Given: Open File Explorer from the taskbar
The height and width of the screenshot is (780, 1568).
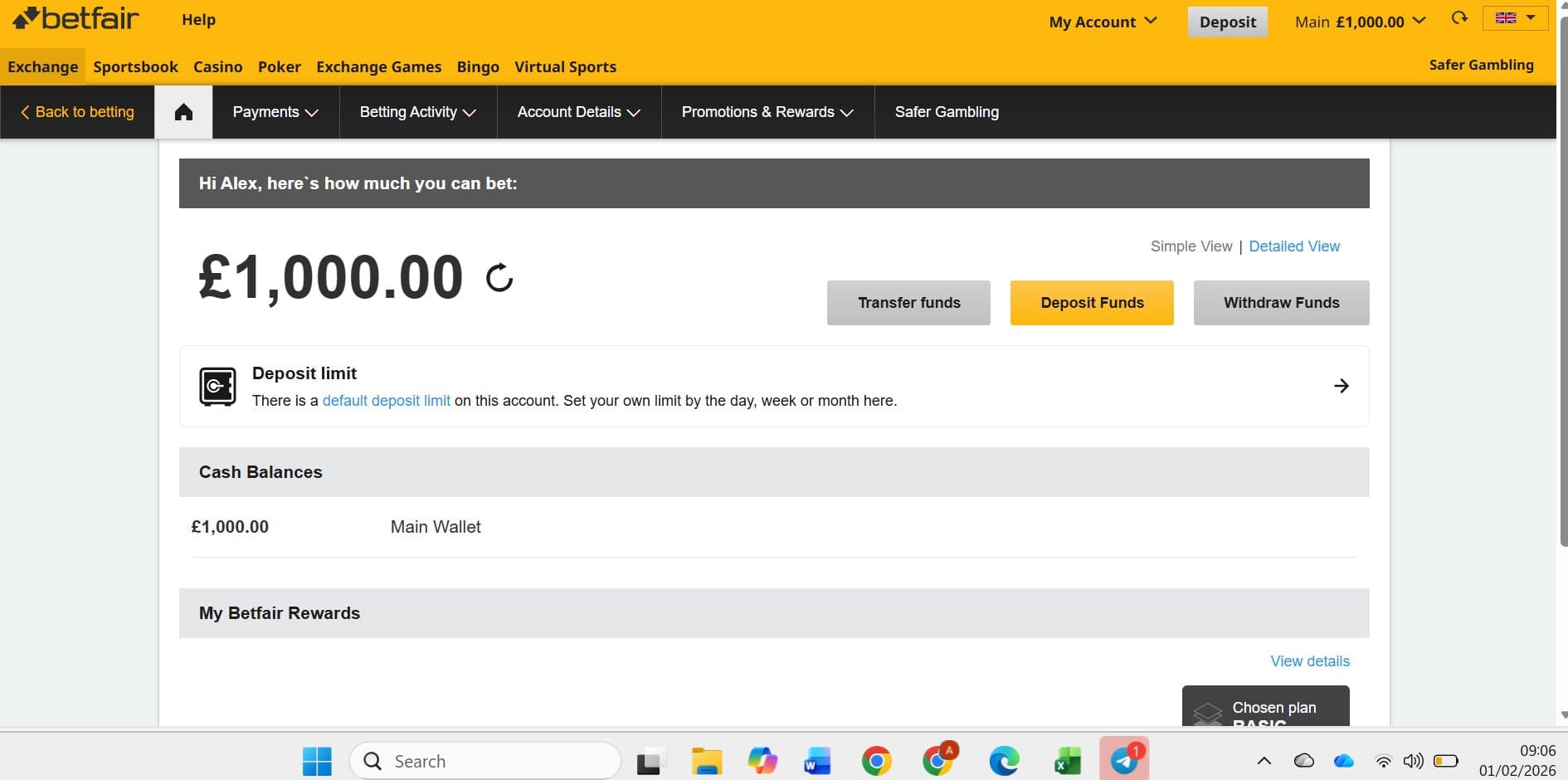Looking at the screenshot, I should pyautogui.click(x=707, y=761).
